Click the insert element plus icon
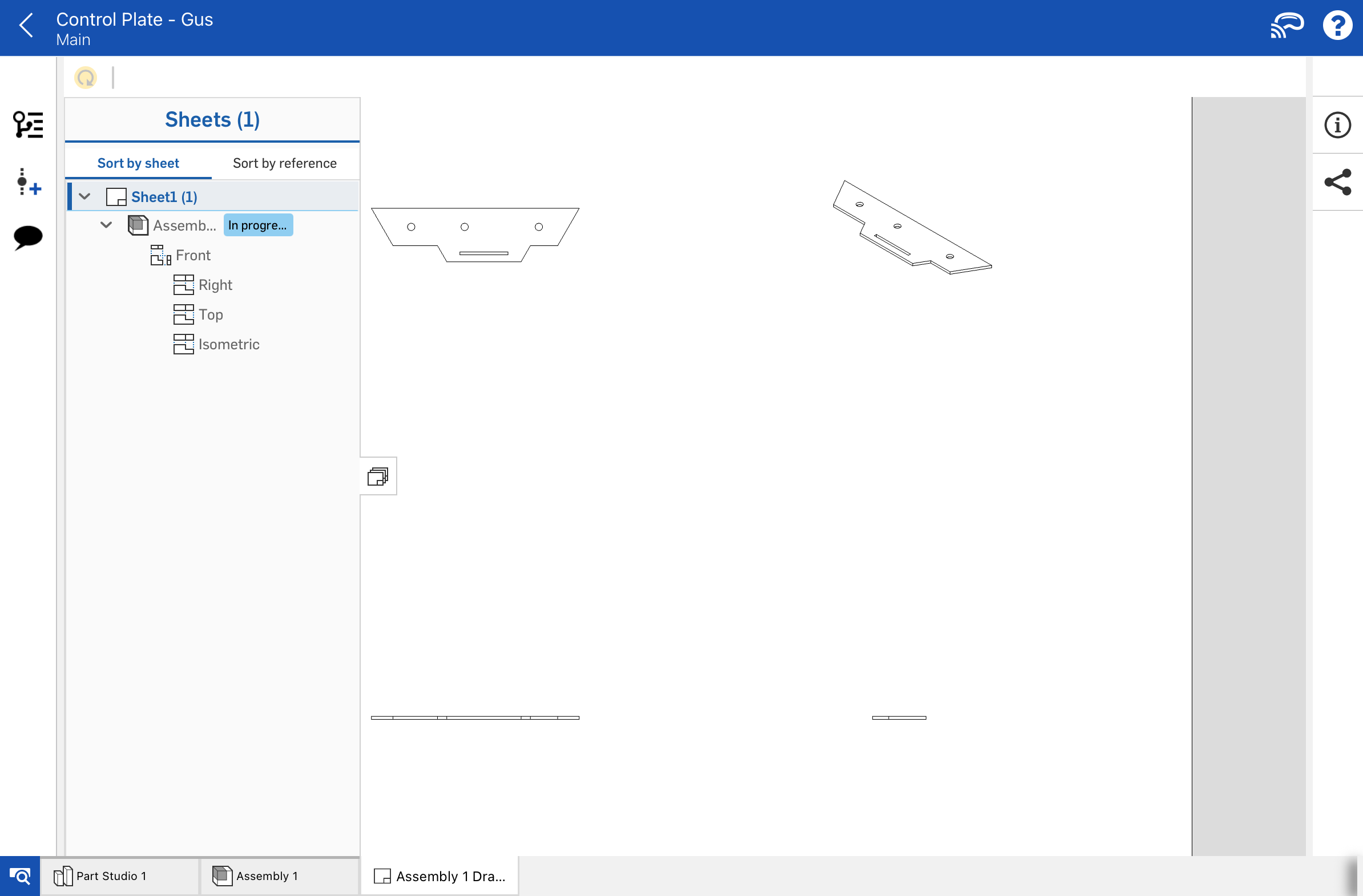Image resolution: width=1363 pixels, height=896 pixels. pos(28,182)
